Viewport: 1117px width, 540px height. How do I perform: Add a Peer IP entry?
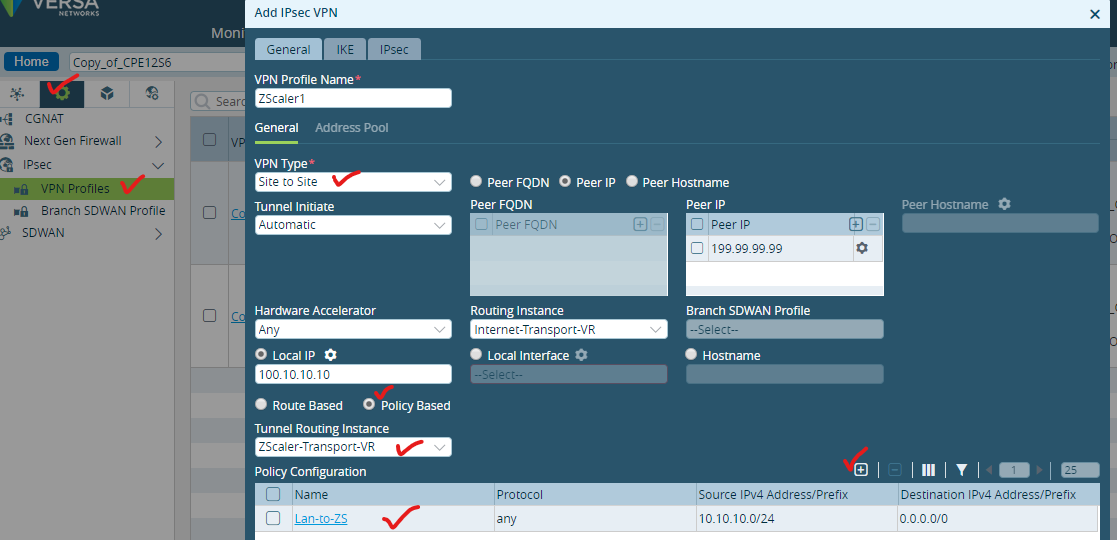click(x=856, y=224)
